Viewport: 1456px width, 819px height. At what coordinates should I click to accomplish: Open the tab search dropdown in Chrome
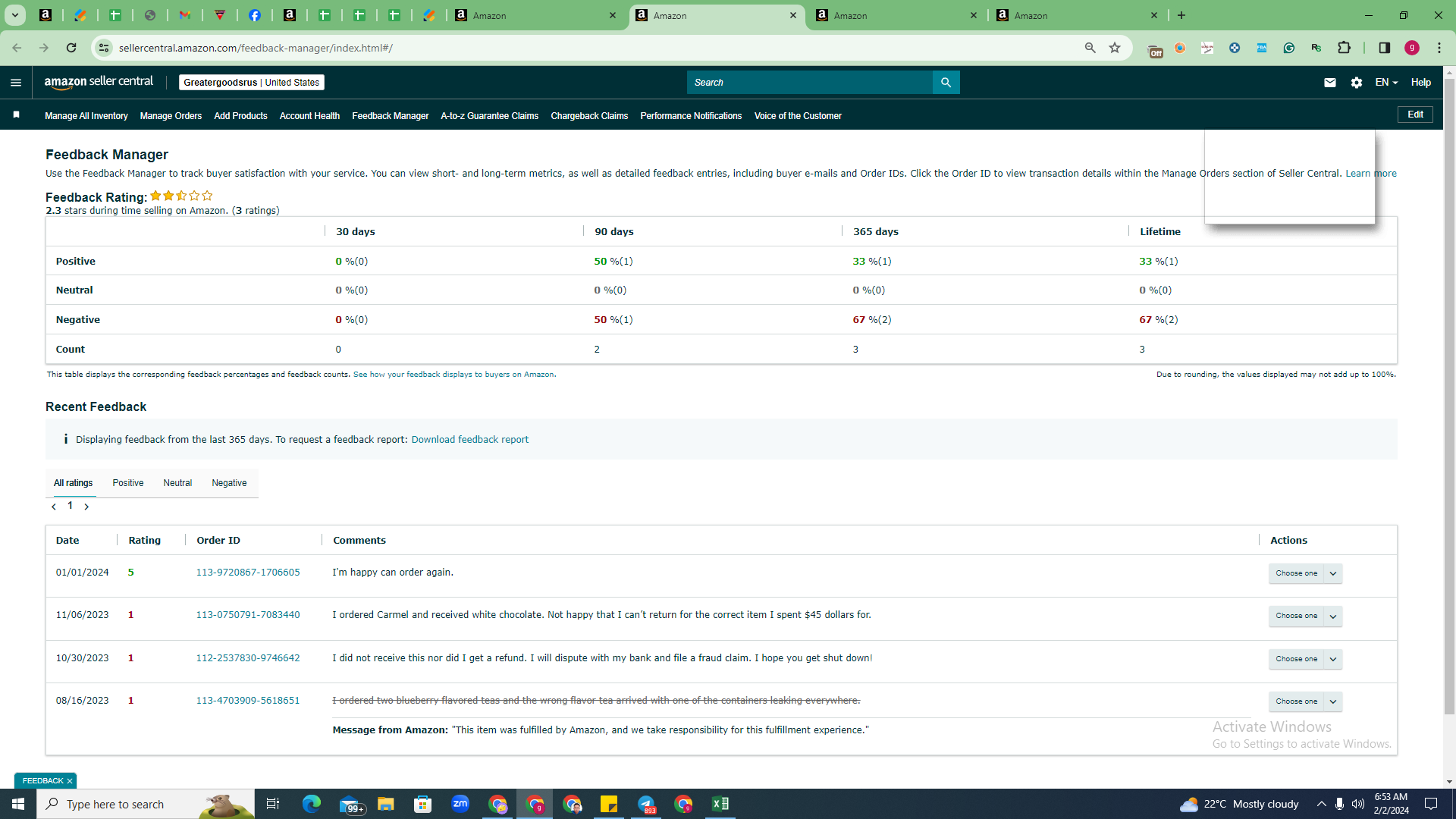(14, 15)
